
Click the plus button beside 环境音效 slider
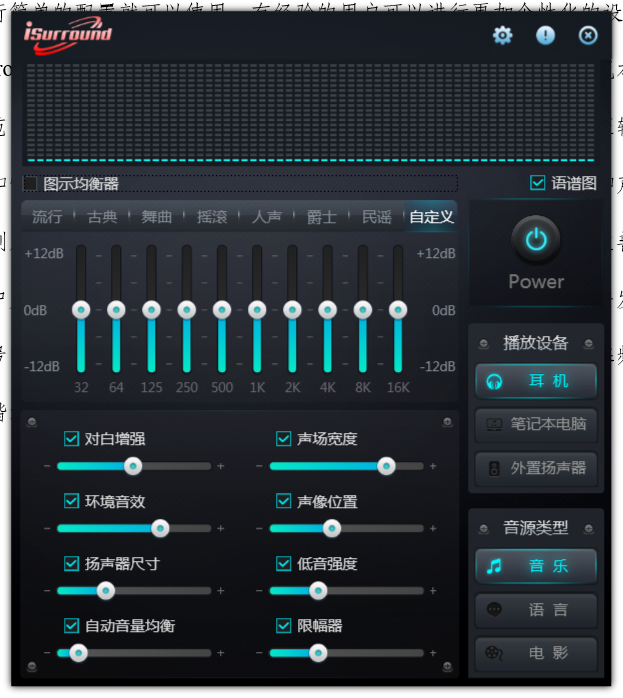click(221, 529)
